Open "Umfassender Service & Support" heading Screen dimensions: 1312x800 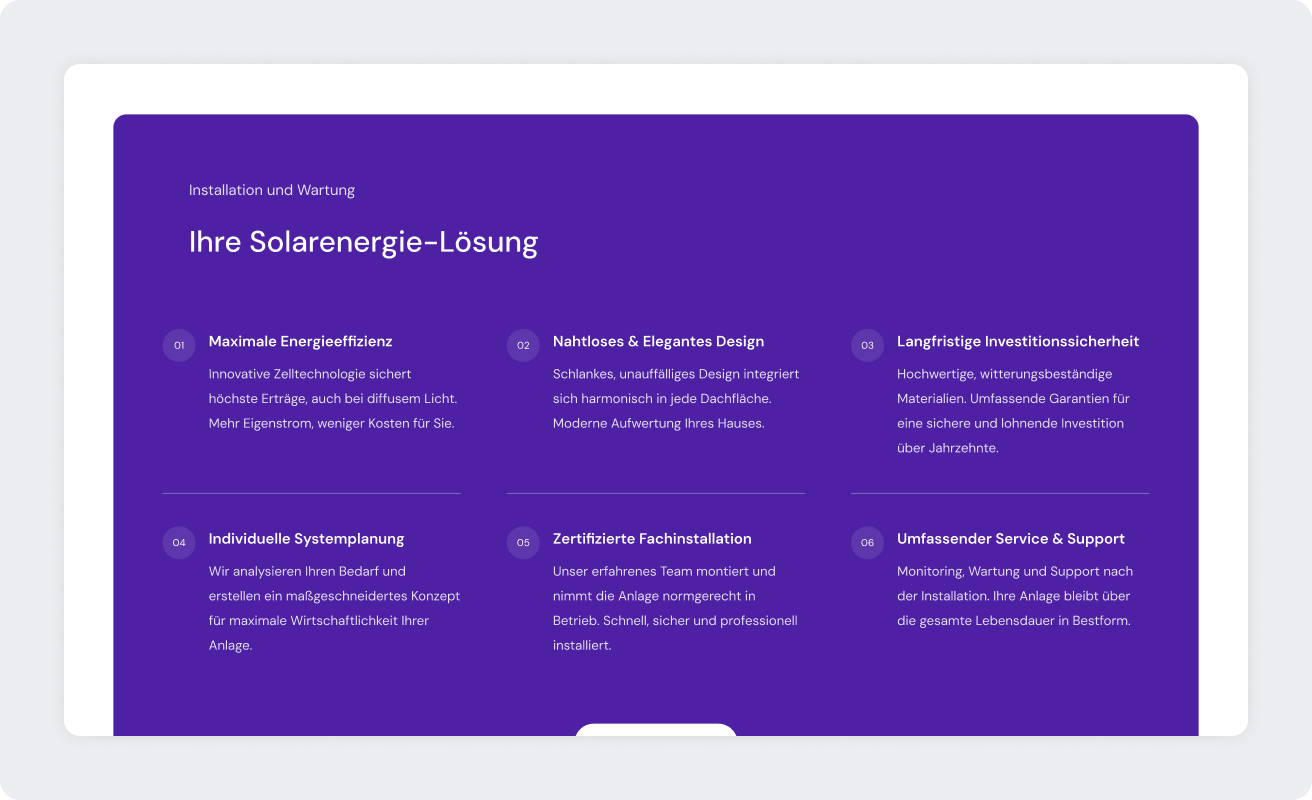pyautogui.click(x=1011, y=538)
